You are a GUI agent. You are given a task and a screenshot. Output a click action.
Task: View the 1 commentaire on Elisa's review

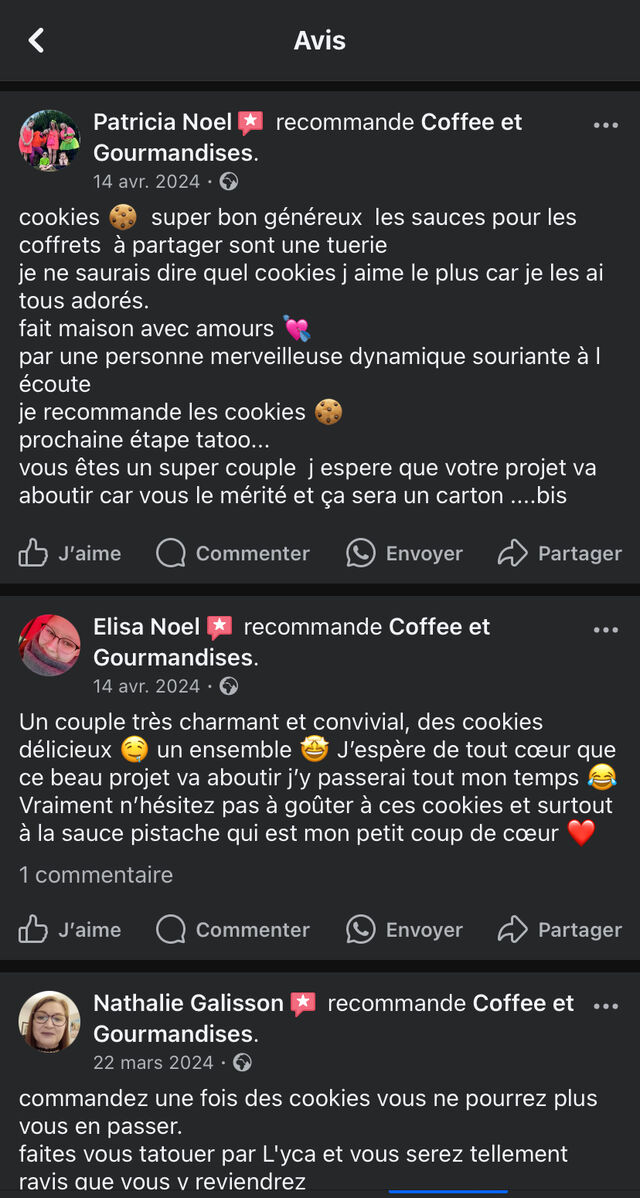96,875
